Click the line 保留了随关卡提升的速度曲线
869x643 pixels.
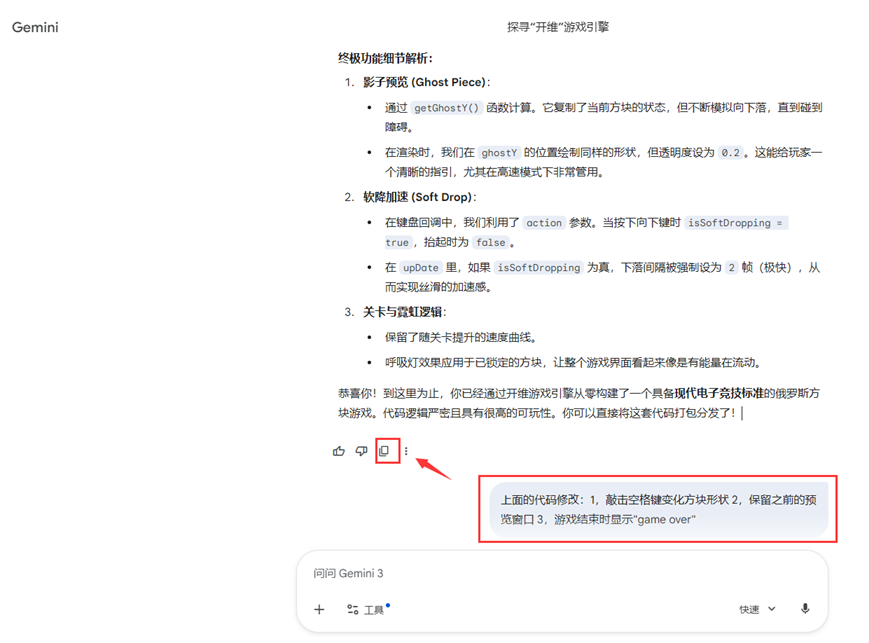coord(461,337)
